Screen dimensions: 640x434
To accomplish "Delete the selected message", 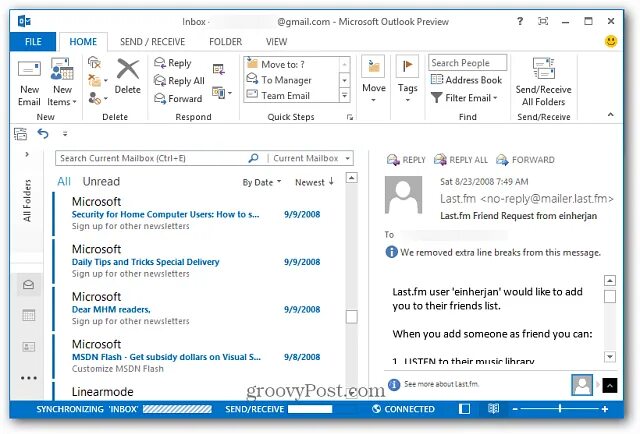I will pos(127,76).
